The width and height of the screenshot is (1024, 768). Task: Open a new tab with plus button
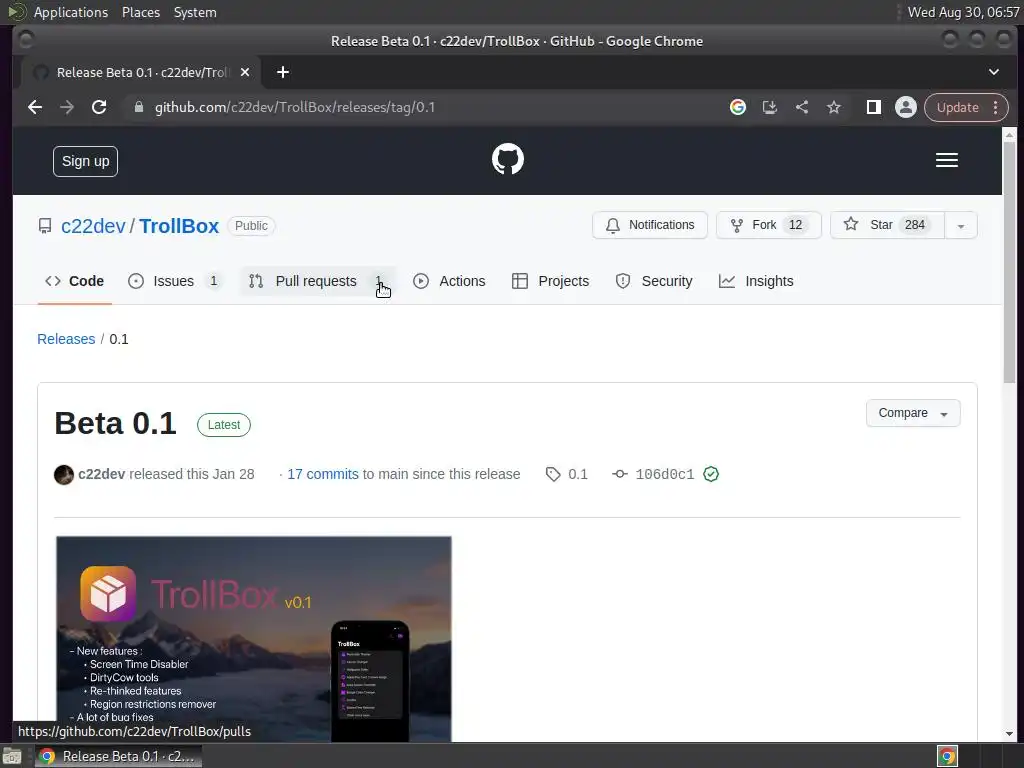click(283, 72)
